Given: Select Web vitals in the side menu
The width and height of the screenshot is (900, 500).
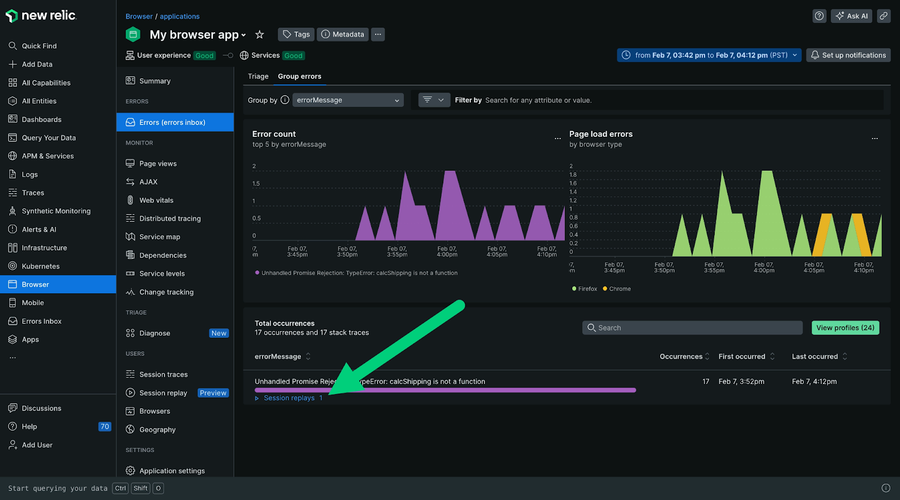Looking at the screenshot, I should pyautogui.click(x=155, y=200).
